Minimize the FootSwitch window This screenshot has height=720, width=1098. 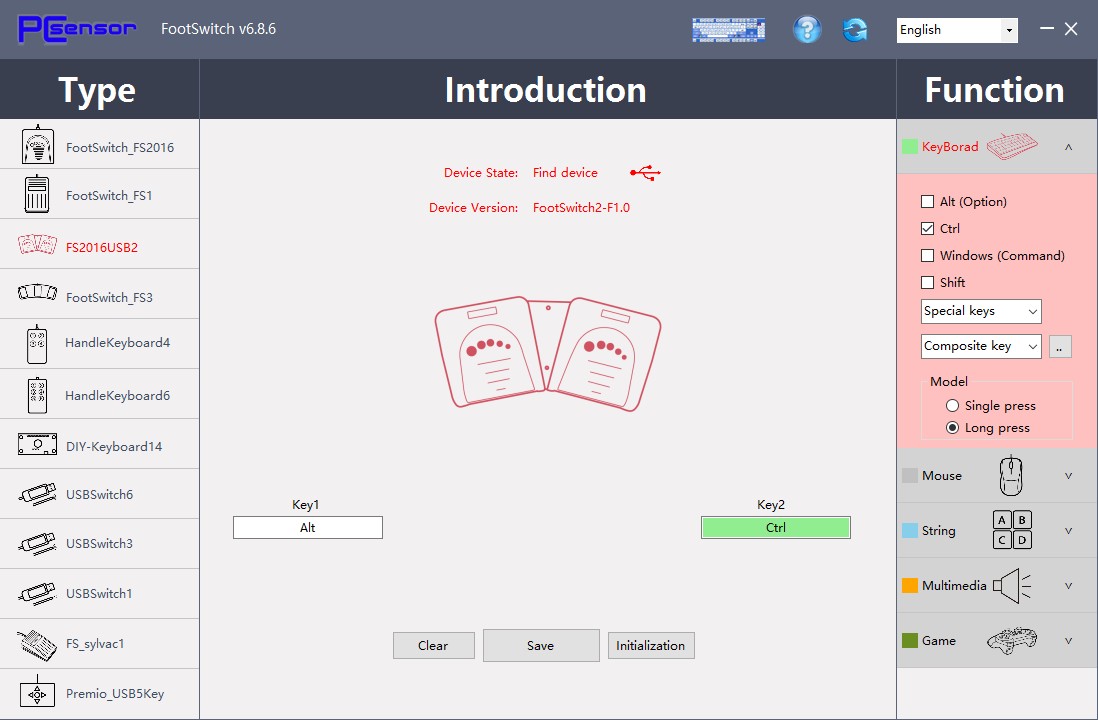point(1047,29)
